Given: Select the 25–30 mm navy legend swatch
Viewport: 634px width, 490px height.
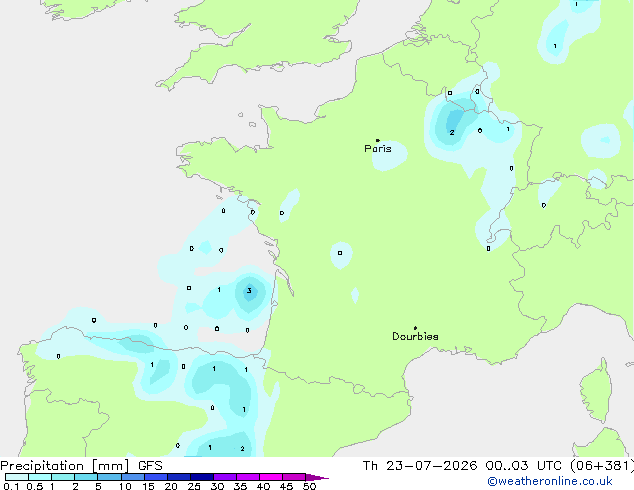Looking at the screenshot, I should [x=202, y=477].
